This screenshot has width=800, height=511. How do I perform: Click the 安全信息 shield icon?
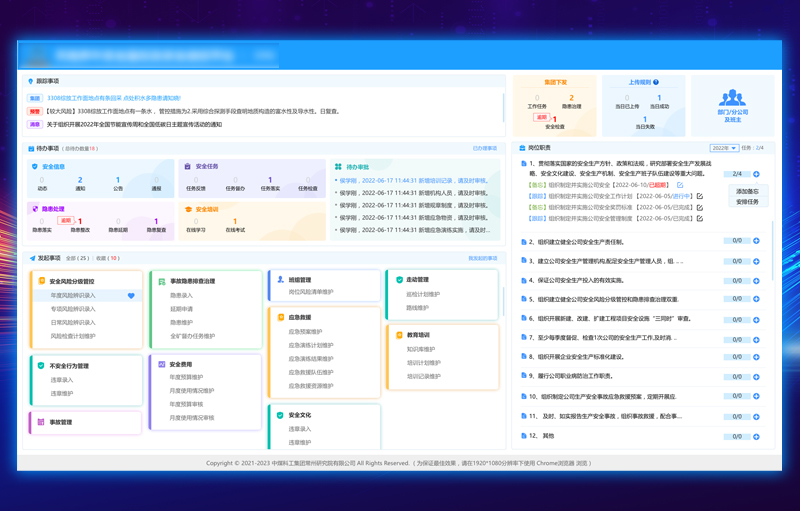coord(35,167)
